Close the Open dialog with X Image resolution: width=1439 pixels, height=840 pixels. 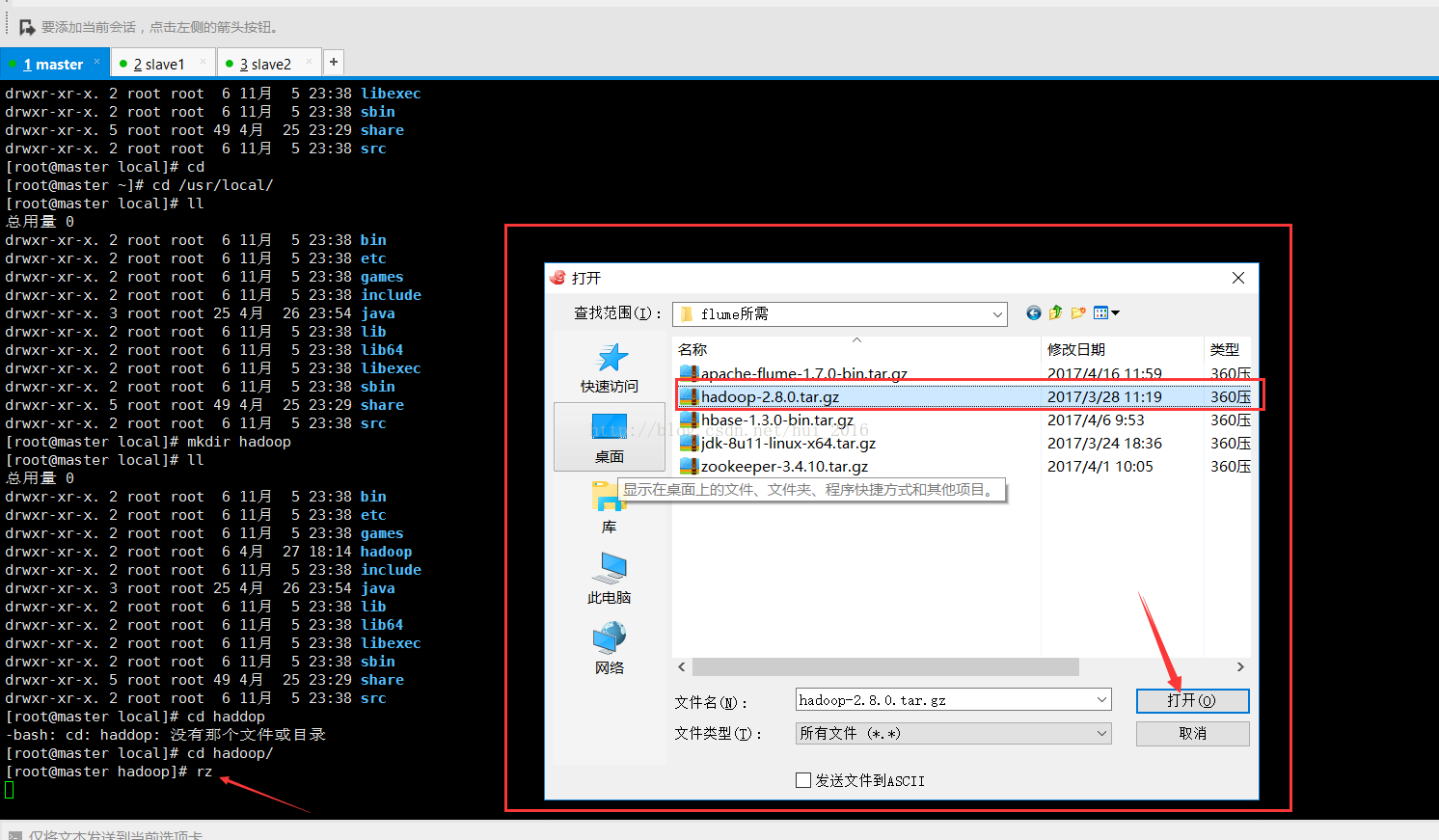coord(1238,278)
